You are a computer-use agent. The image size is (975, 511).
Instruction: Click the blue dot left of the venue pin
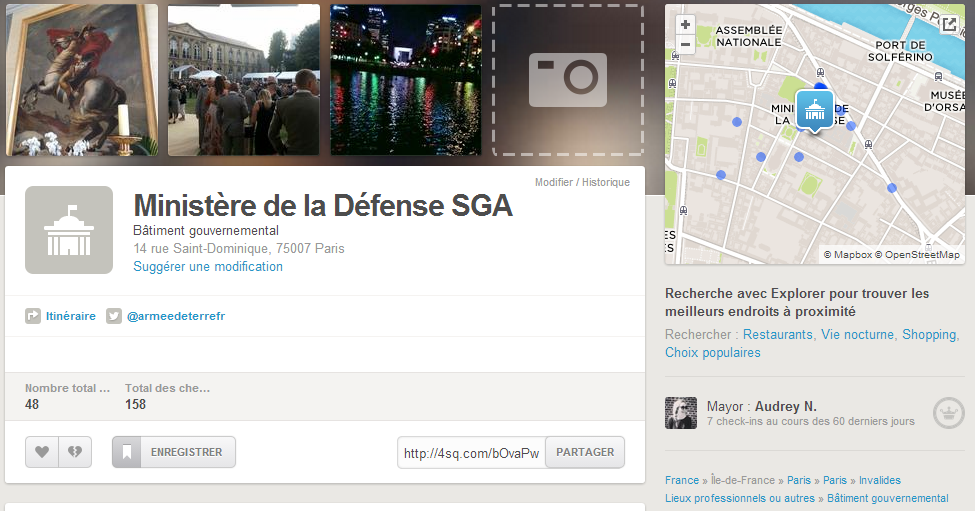pos(737,122)
